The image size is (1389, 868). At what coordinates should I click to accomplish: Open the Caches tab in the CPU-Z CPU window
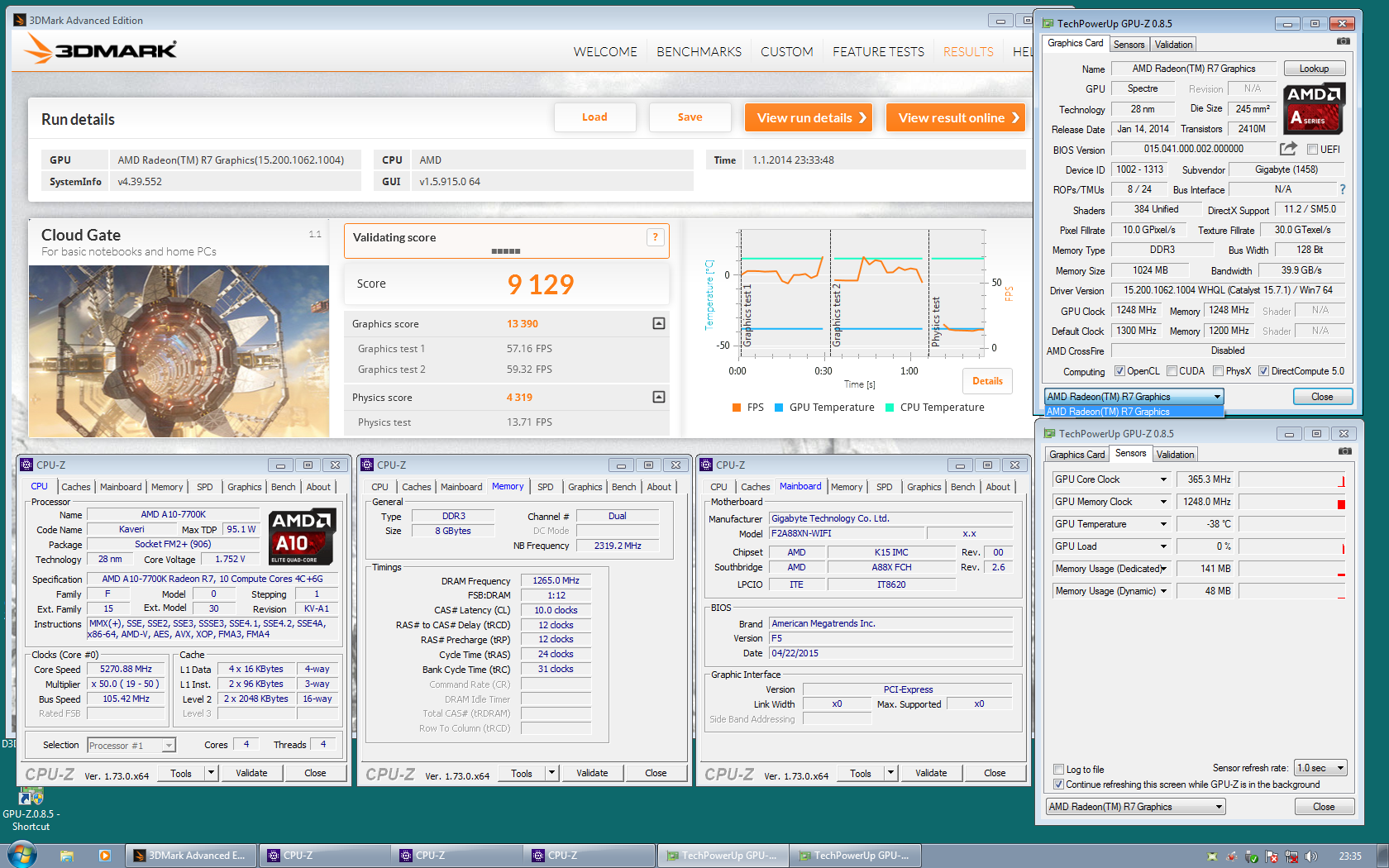point(76,487)
